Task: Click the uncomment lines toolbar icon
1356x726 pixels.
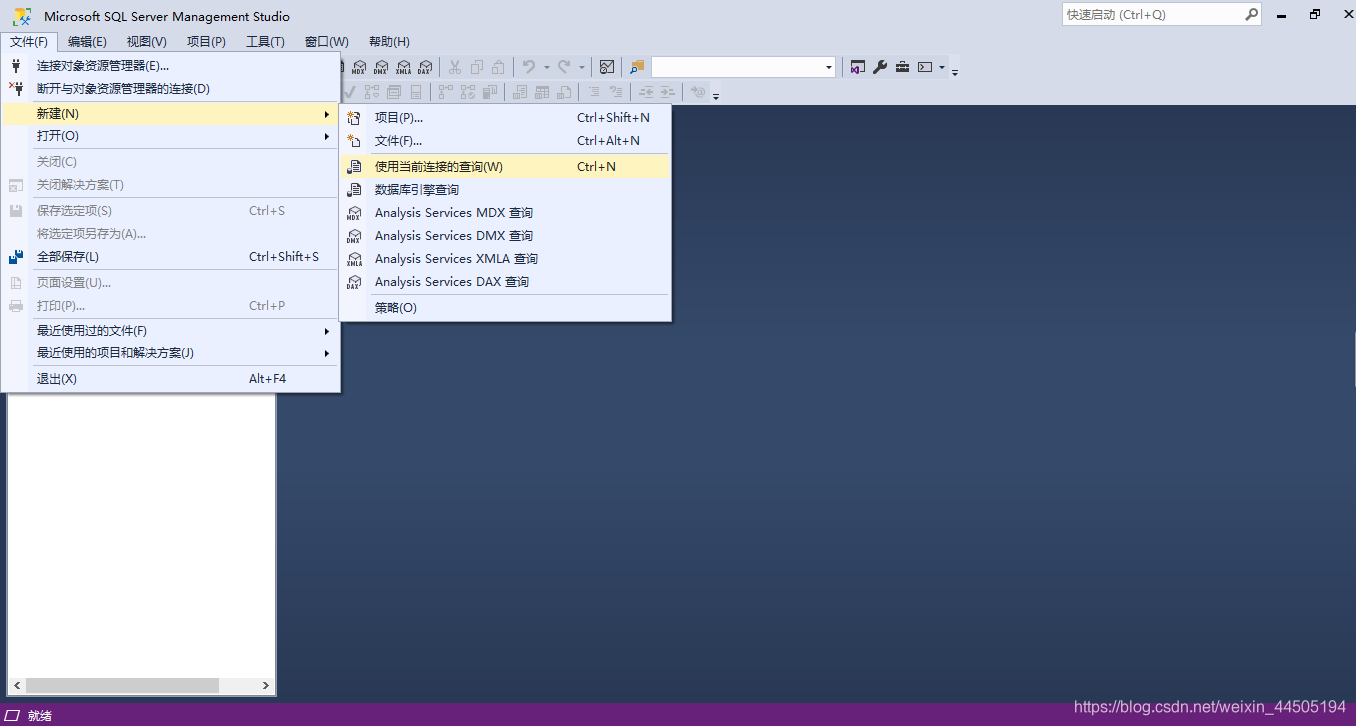Action: coord(616,92)
